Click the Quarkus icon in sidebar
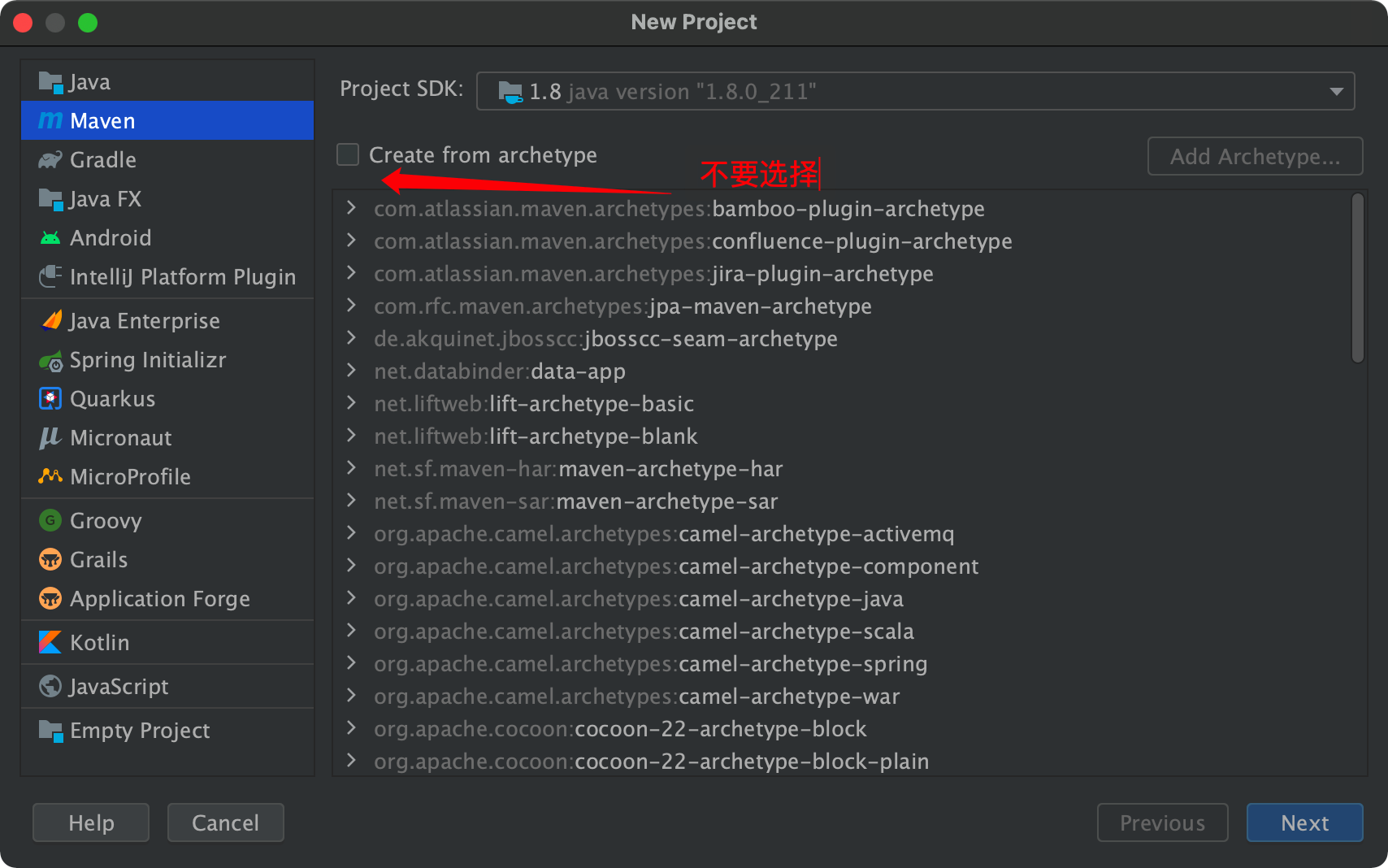The height and width of the screenshot is (868, 1388). tap(50, 399)
